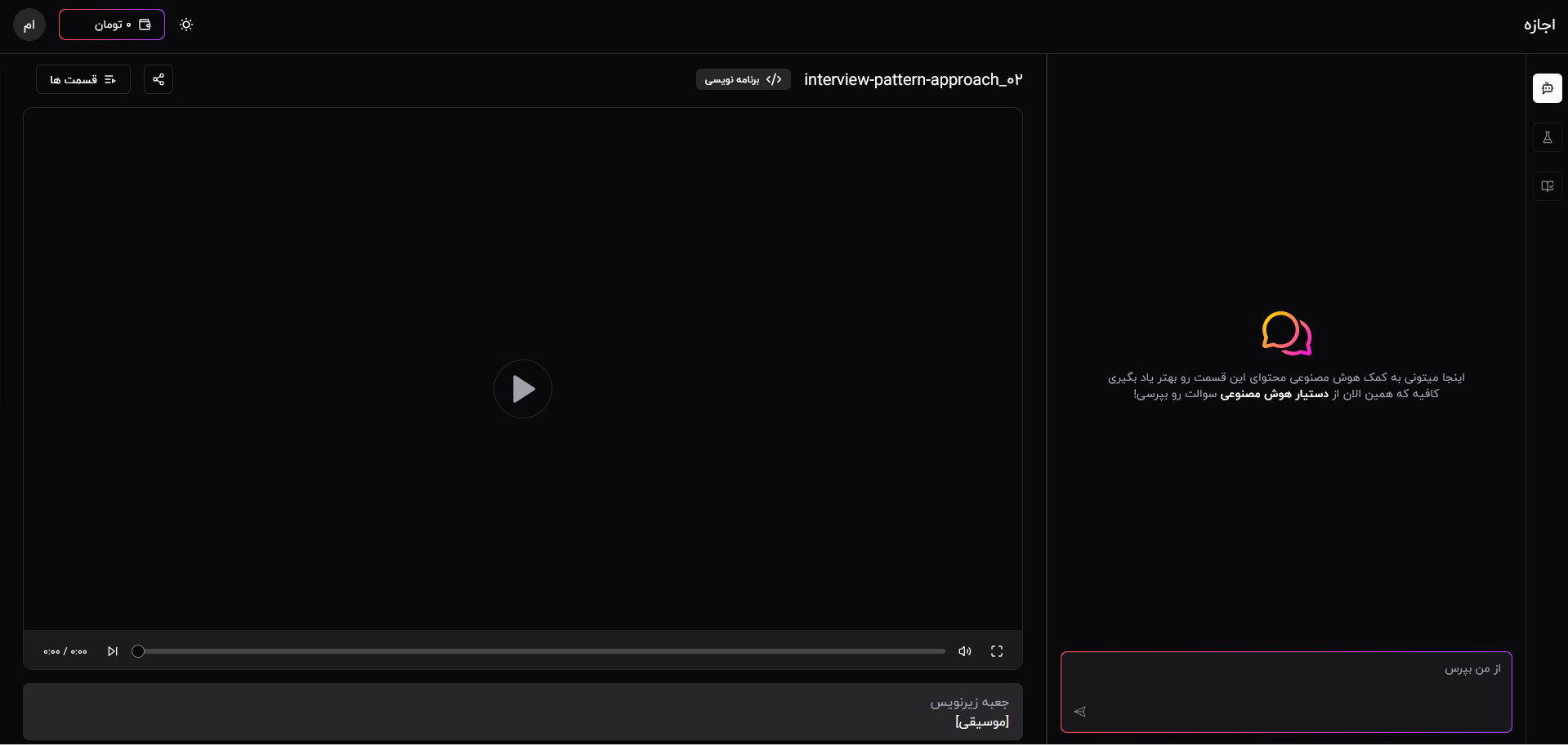Mute the video volume speaker icon

click(965, 651)
